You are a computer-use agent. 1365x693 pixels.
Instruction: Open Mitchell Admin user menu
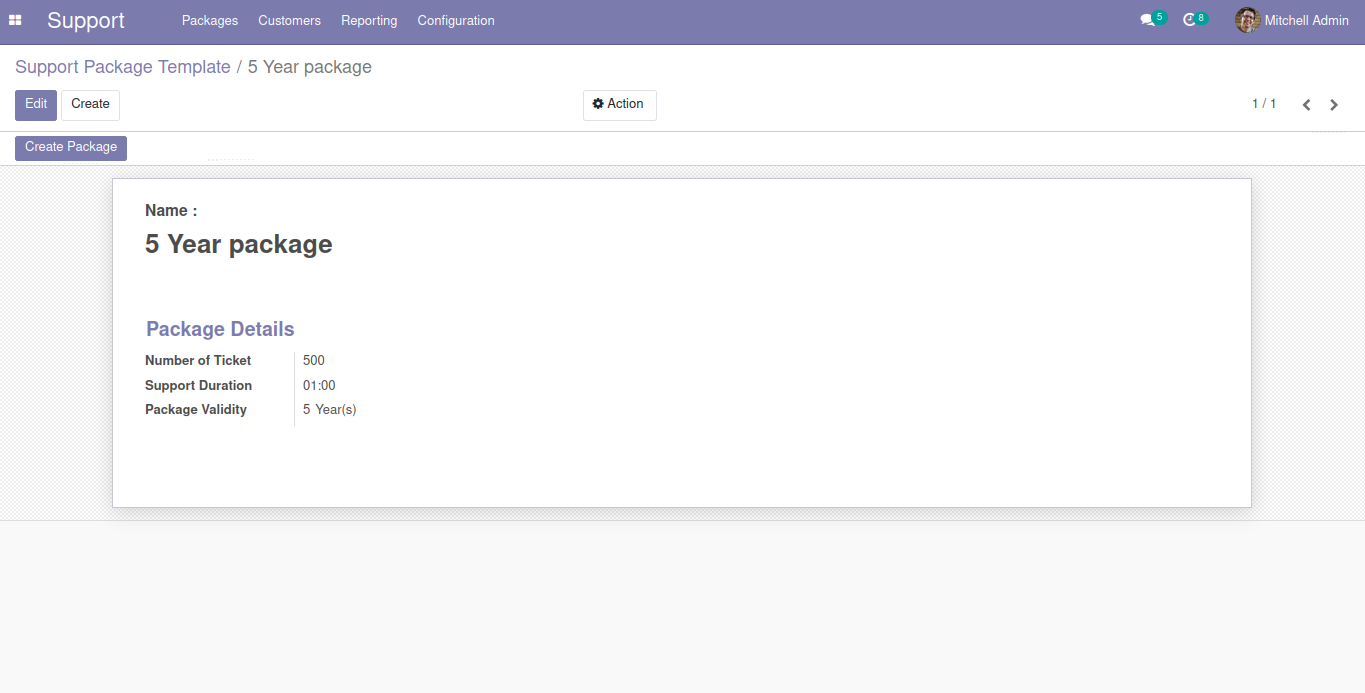(x=1292, y=20)
